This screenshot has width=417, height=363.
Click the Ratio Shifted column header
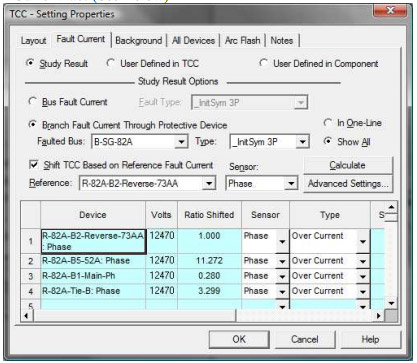coord(210,215)
